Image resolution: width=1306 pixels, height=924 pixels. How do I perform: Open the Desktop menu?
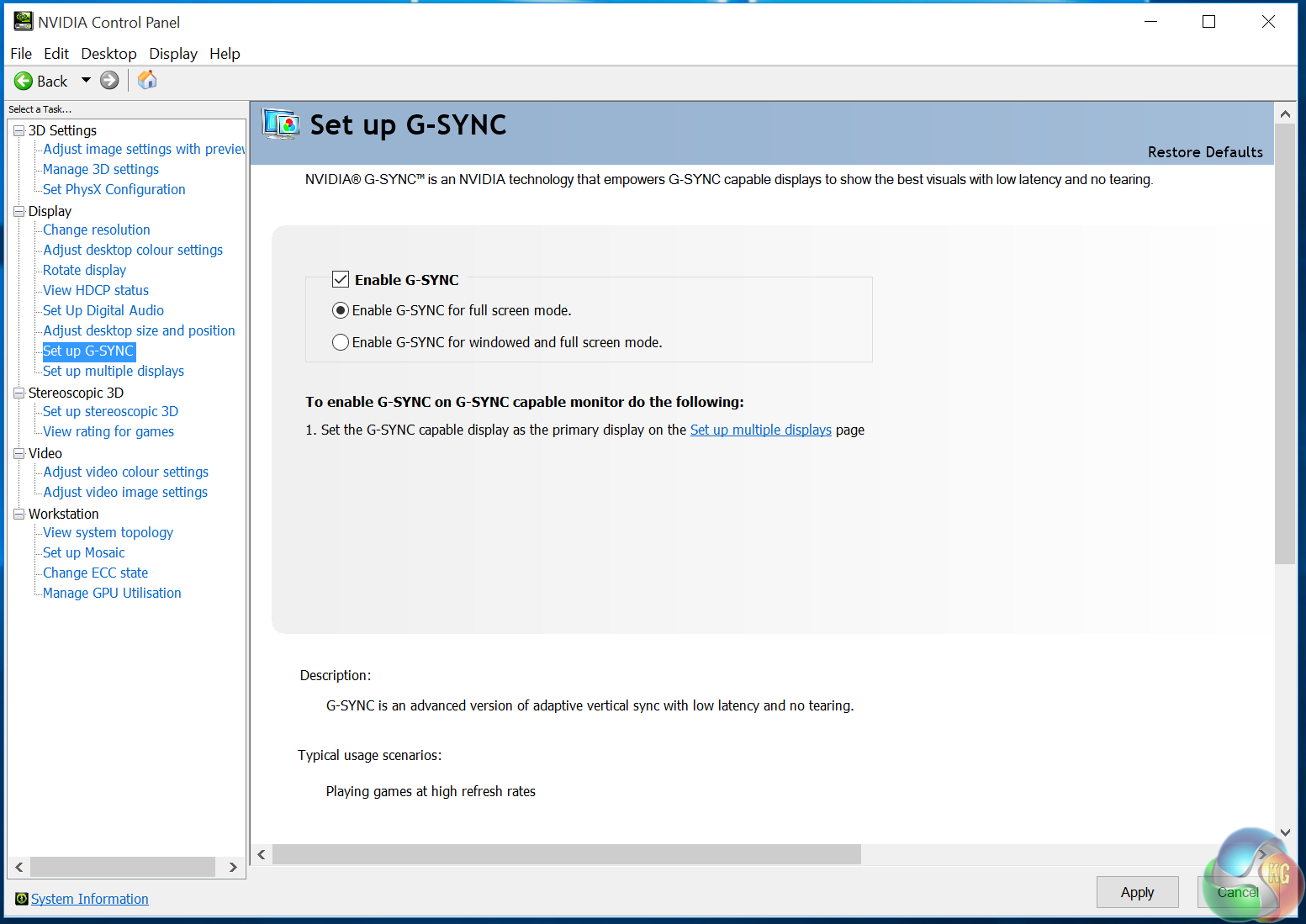click(x=108, y=54)
